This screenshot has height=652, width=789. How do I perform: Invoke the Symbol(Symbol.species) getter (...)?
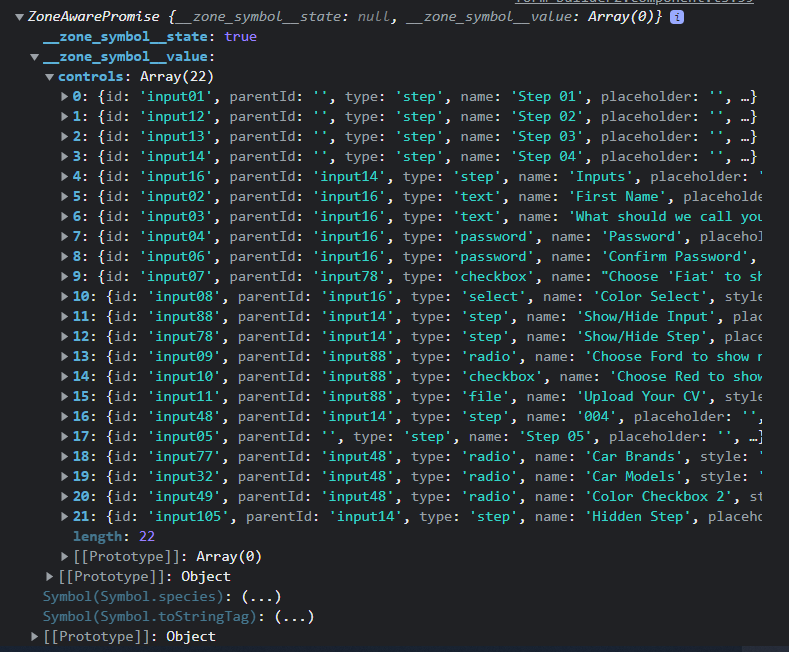261,597
